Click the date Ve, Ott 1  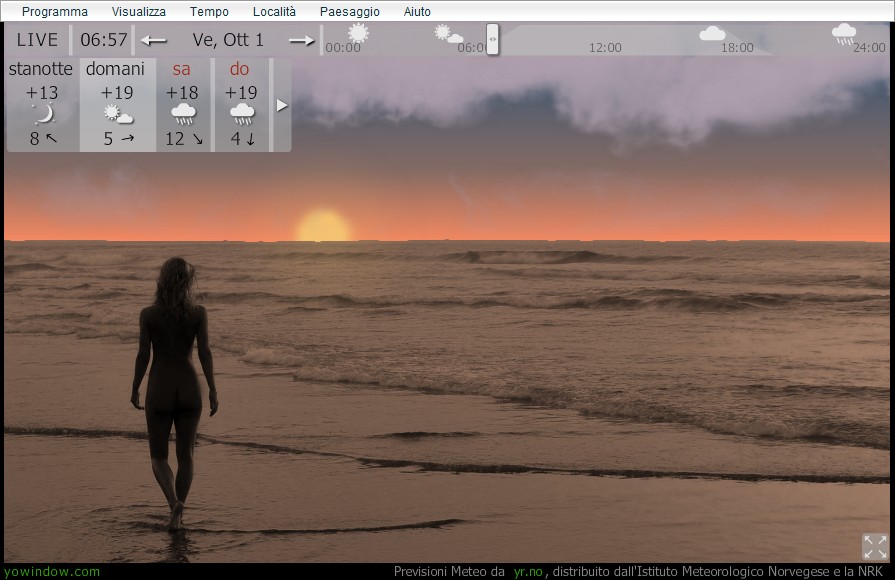(228, 40)
